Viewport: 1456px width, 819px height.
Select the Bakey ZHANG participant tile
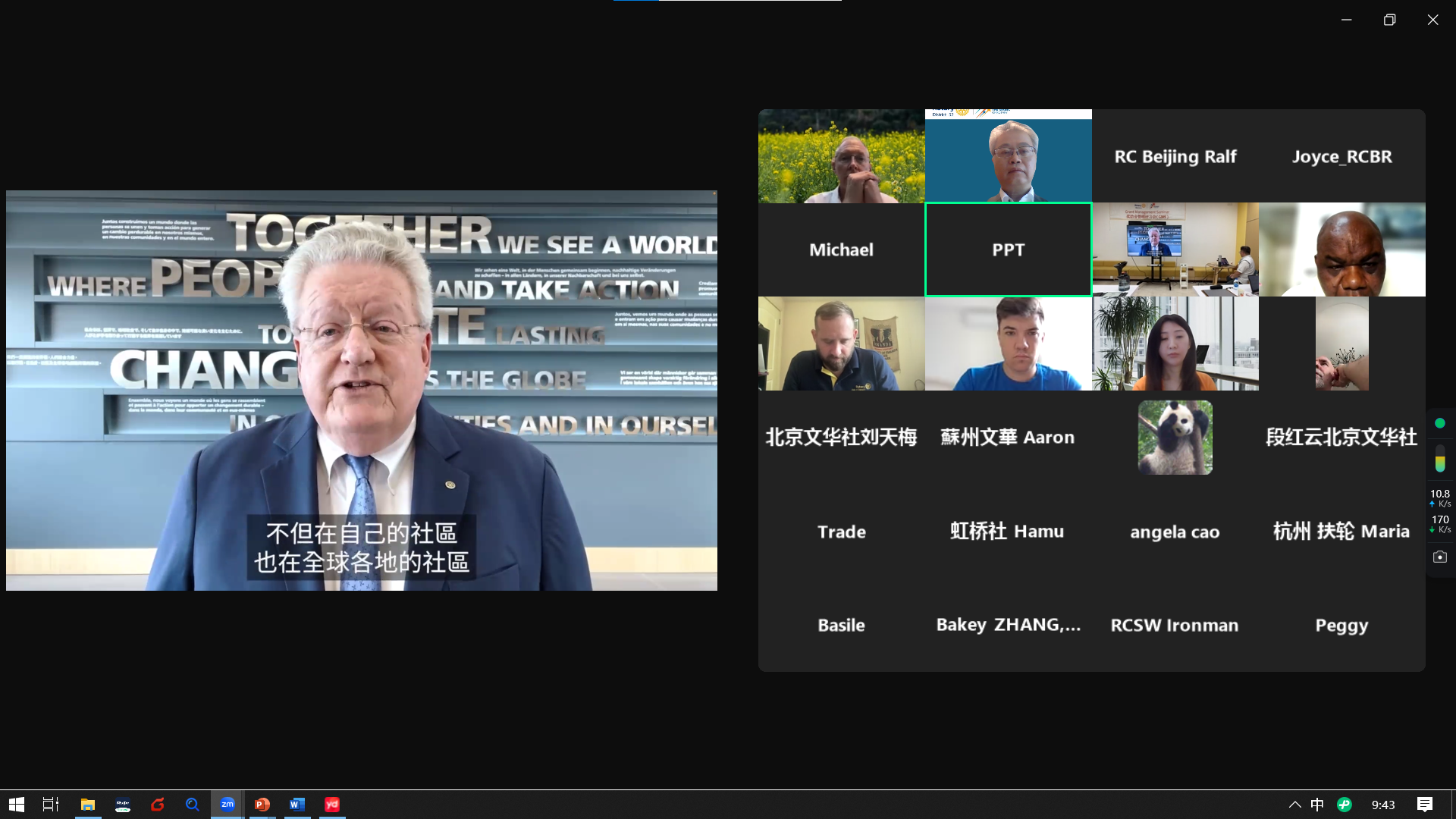pyautogui.click(x=1009, y=625)
